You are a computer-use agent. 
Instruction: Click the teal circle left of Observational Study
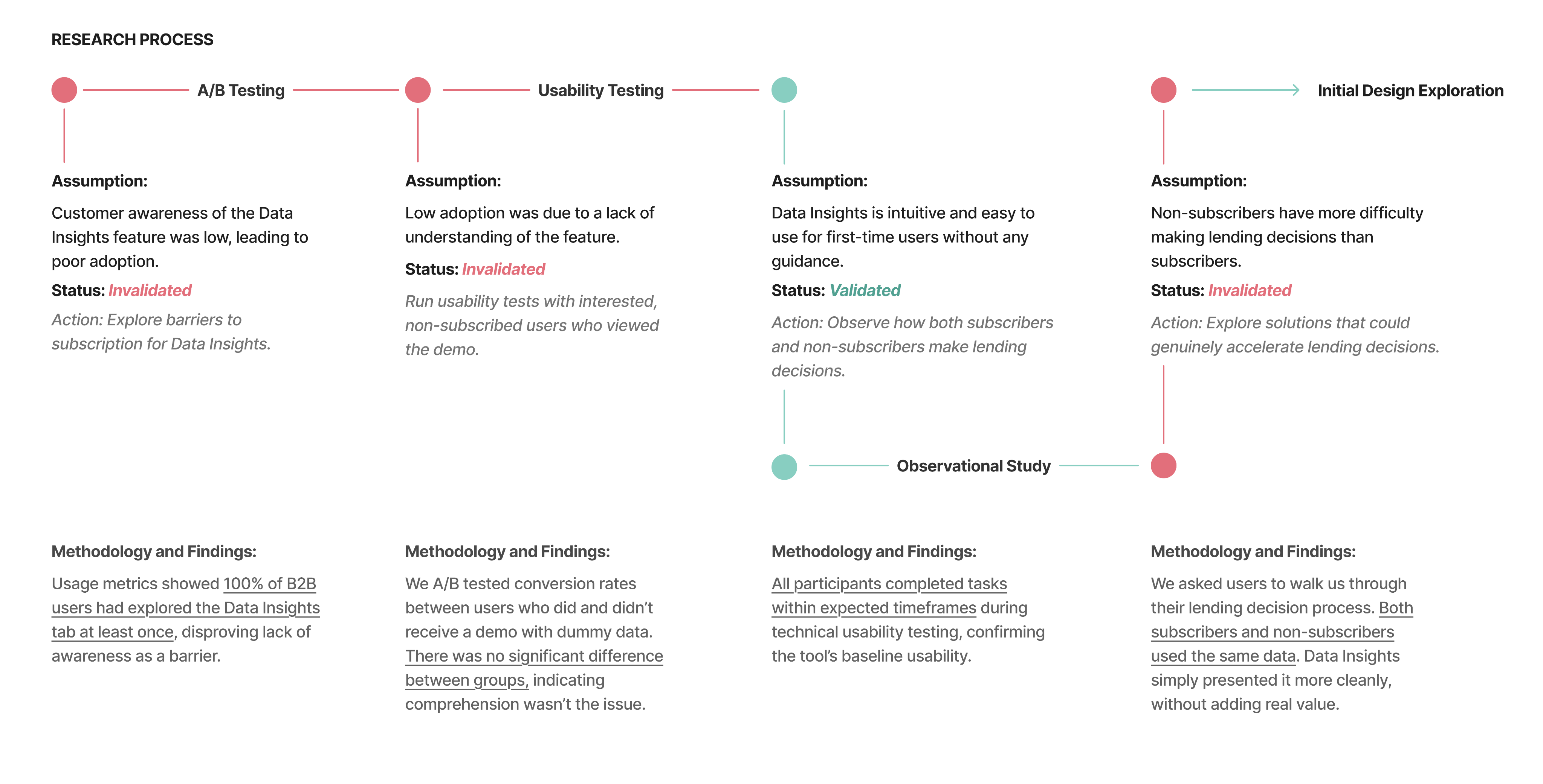pyautogui.click(x=784, y=467)
